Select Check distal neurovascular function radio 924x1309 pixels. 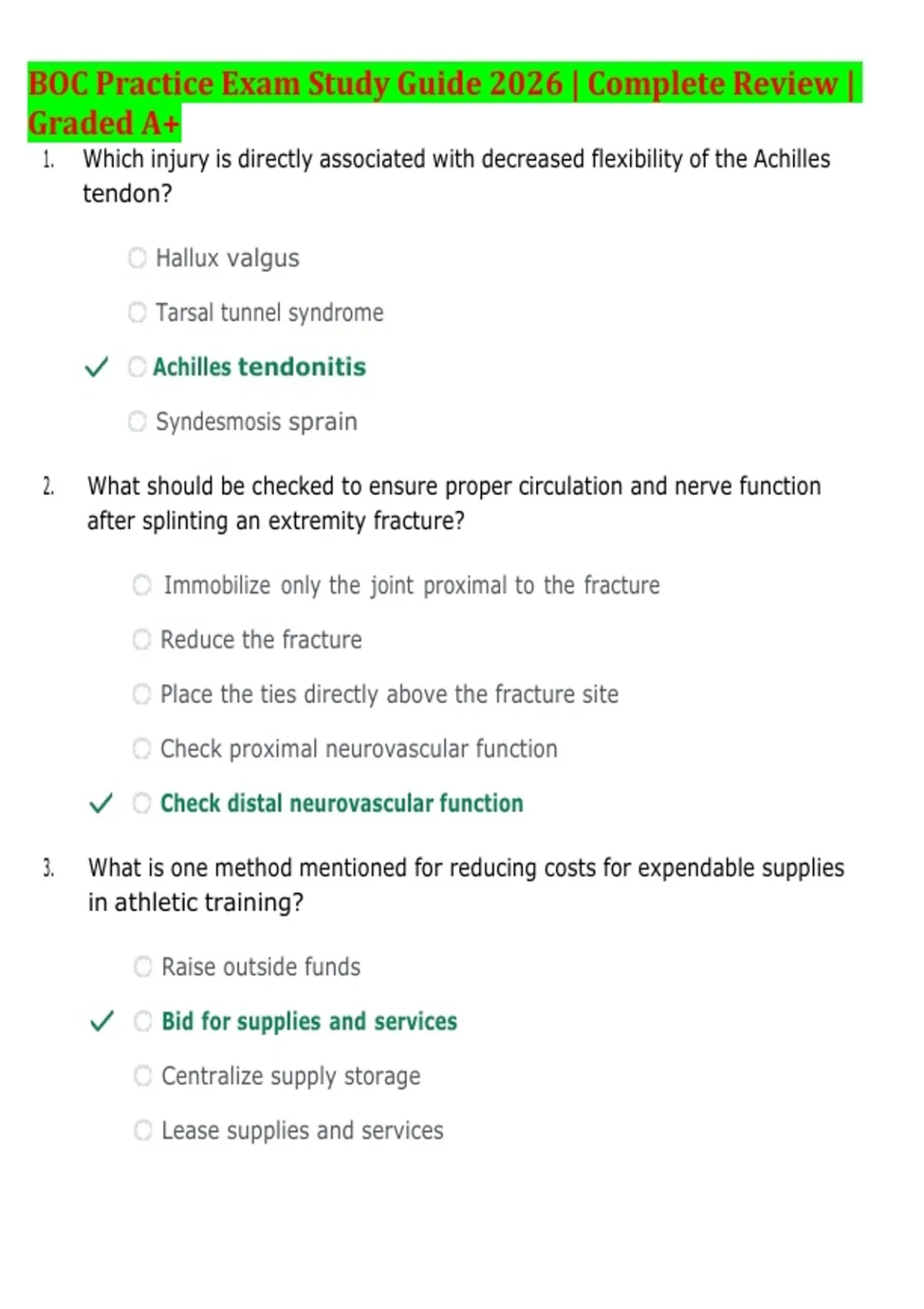[x=142, y=803]
